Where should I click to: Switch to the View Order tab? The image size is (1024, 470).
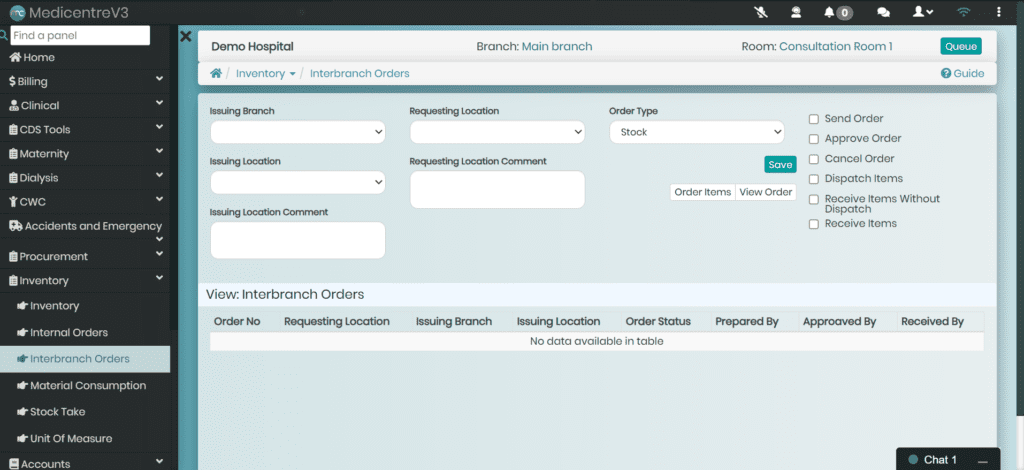(765, 192)
